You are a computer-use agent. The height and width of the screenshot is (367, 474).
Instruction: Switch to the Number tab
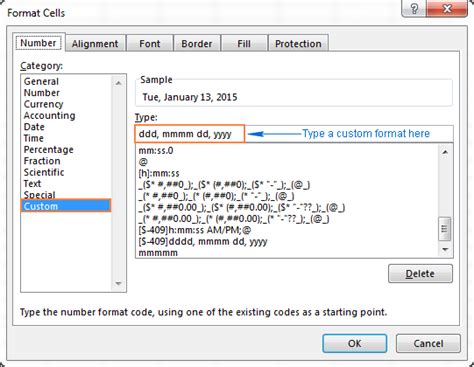click(38, 43)
